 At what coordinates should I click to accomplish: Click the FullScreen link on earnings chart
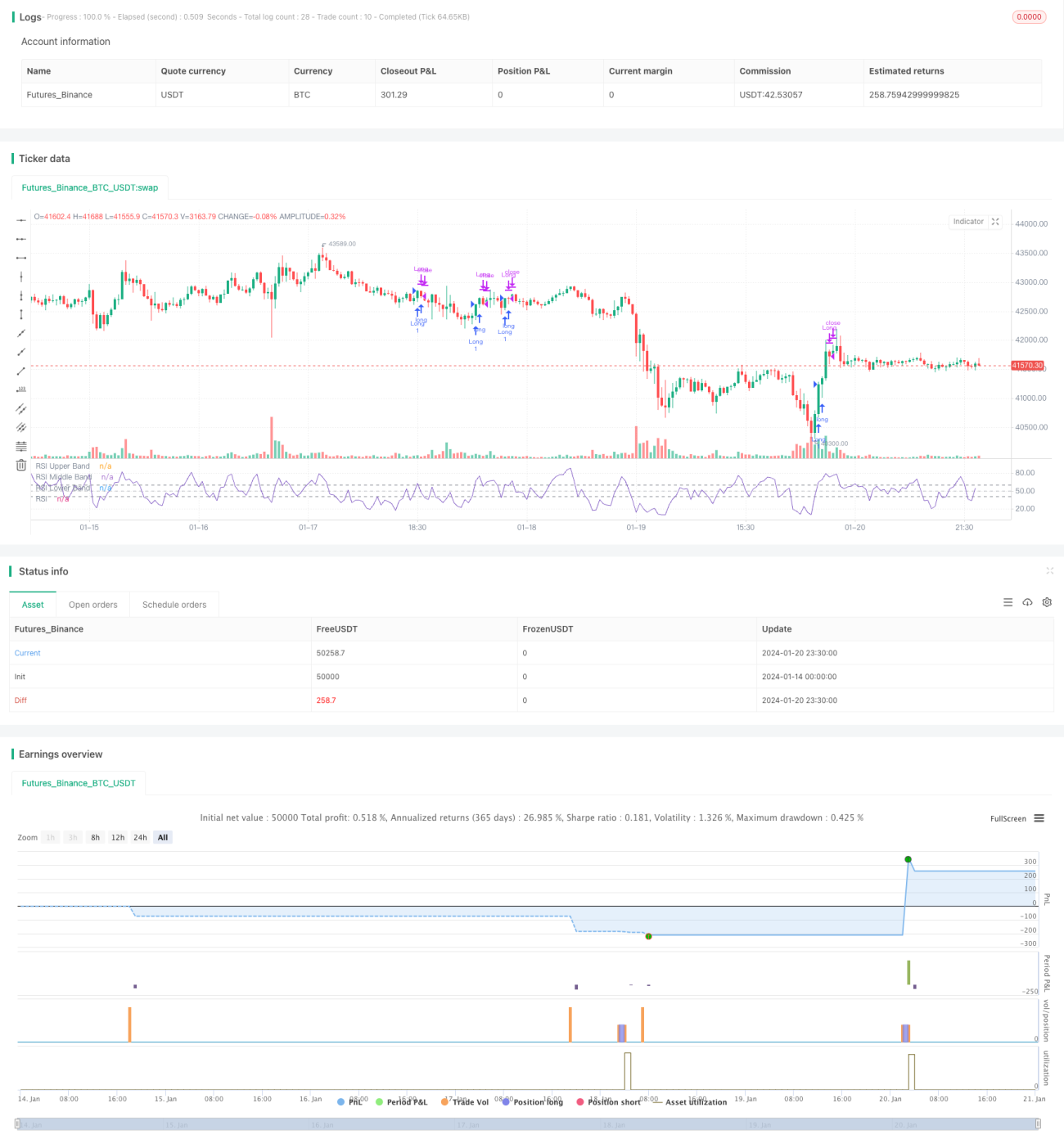pos(1008,818)
